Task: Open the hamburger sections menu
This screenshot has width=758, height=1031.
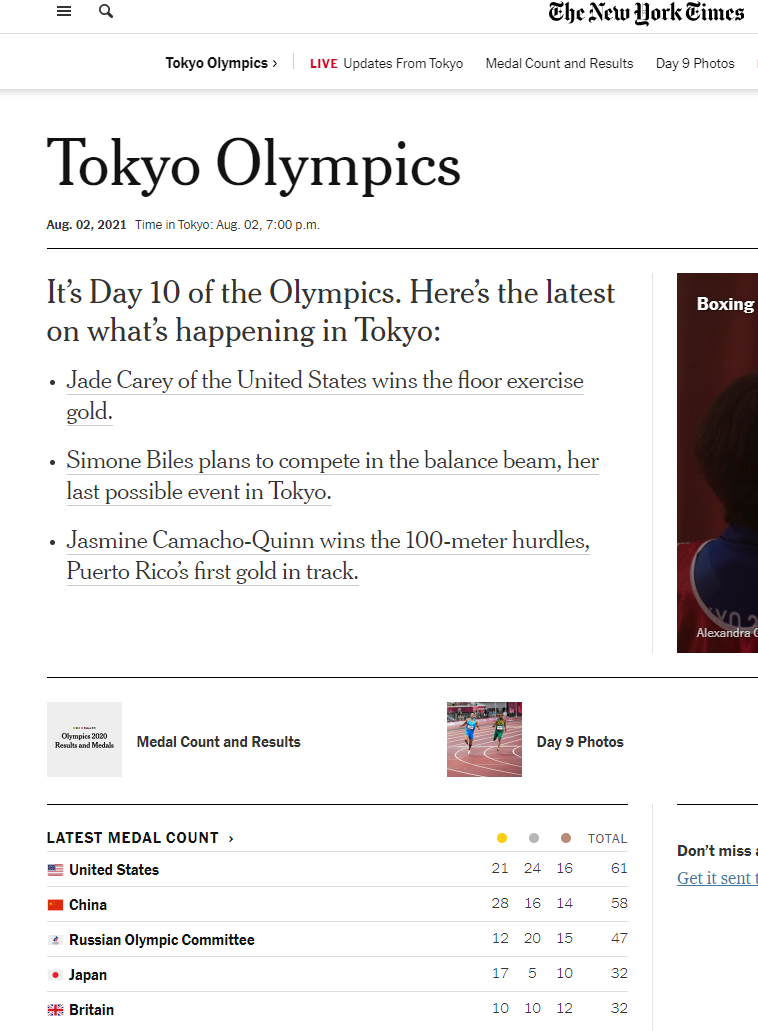Action: (x=64, y=11)
